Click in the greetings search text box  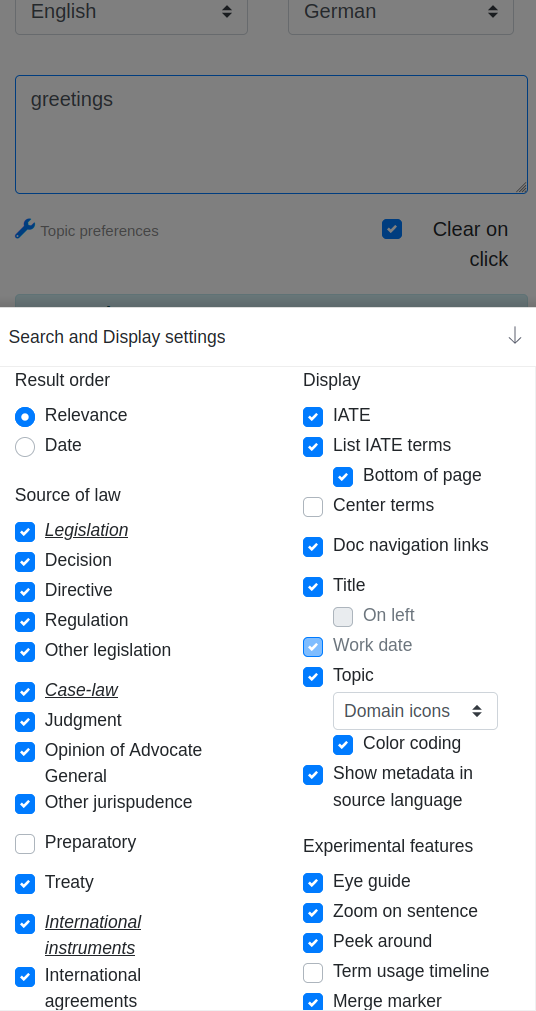[x=272, y=135]
